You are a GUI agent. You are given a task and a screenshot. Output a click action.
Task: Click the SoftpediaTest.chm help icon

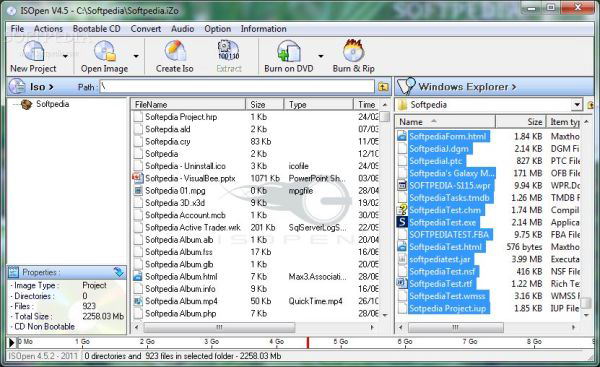pos(402,210)
